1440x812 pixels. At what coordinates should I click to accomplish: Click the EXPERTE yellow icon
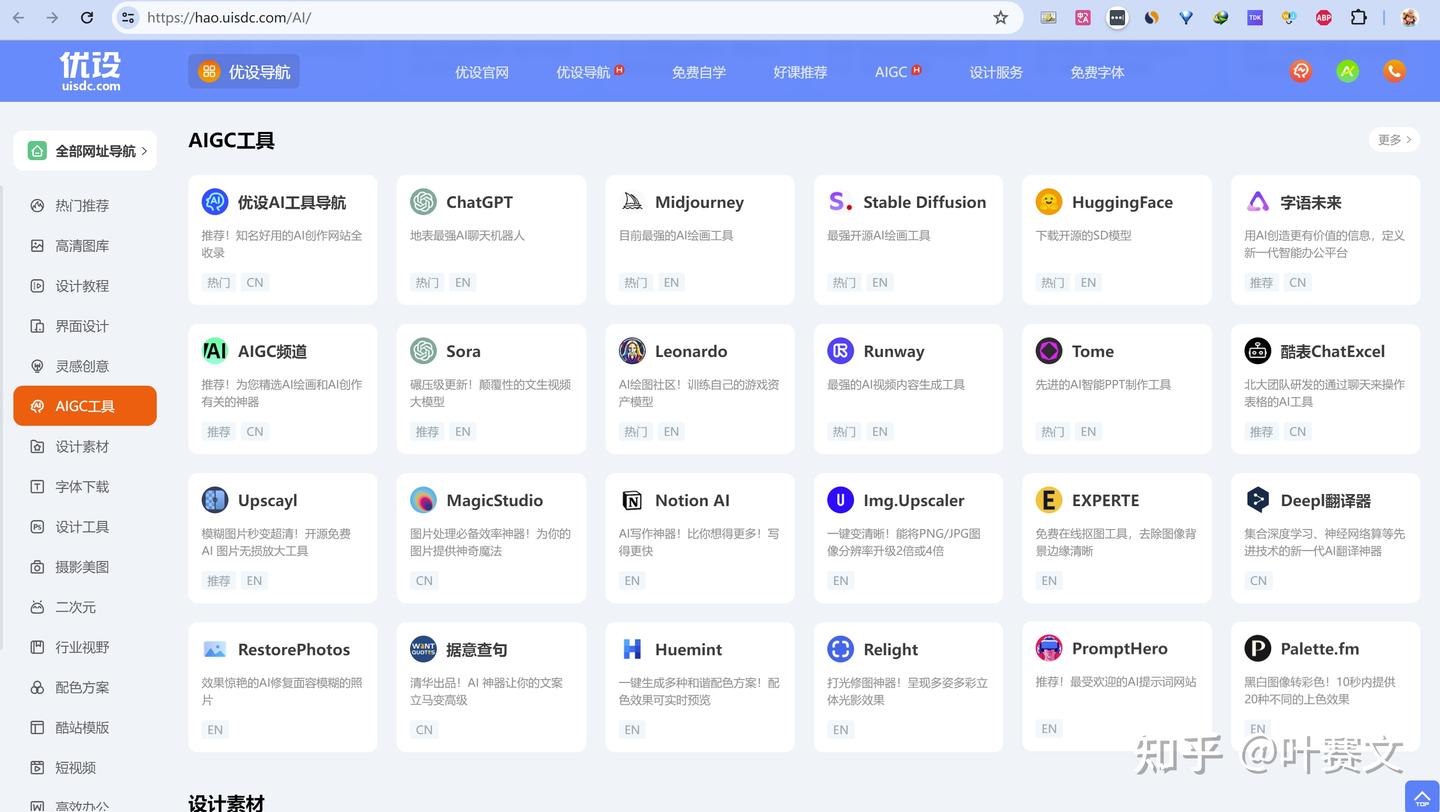point(1049,500)
